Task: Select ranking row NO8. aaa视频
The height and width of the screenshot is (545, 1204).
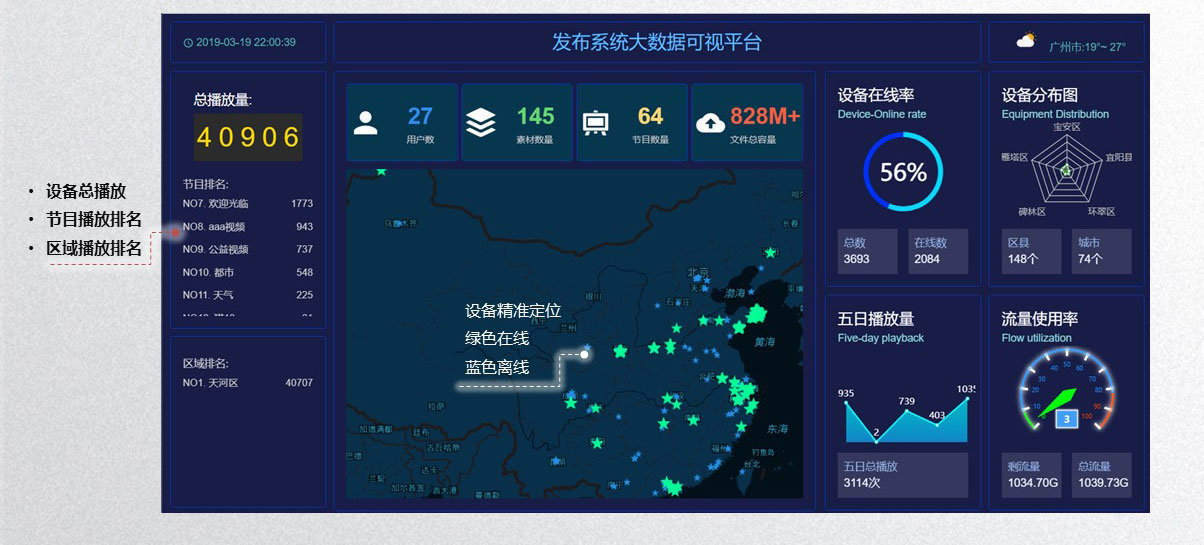Action: [x=248, y=227]
